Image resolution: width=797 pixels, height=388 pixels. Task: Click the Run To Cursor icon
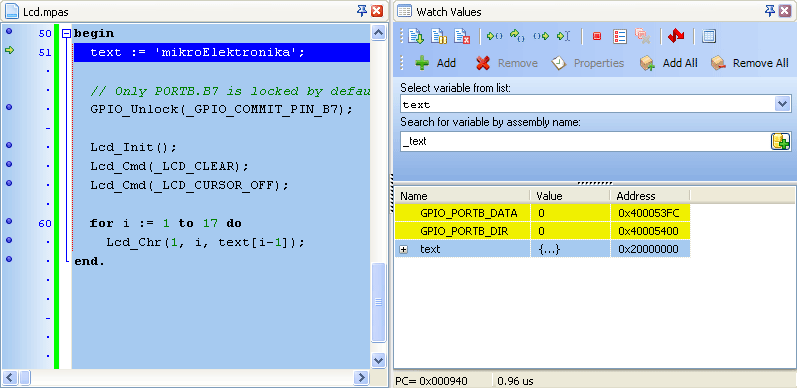(x=564, y=36)
